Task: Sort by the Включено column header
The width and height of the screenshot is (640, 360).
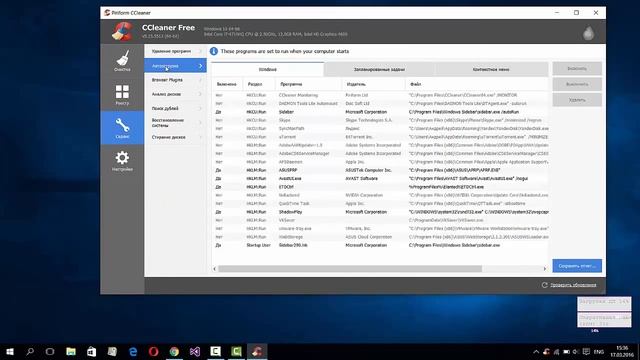Action: (x=227, y=84)
